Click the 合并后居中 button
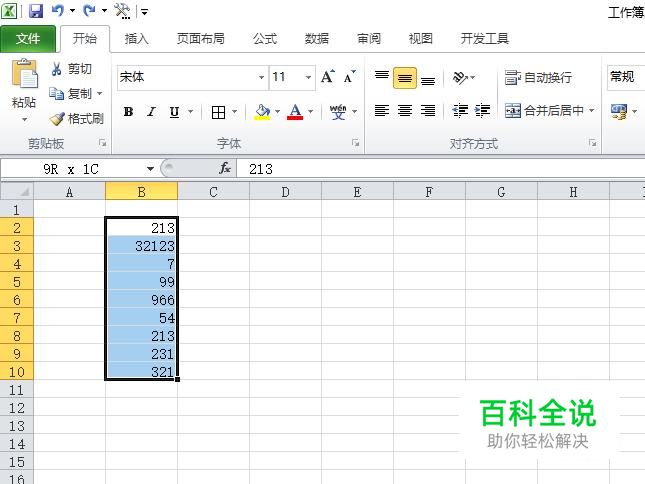Screen dimensions: 645x484 (x=544, y=110)
